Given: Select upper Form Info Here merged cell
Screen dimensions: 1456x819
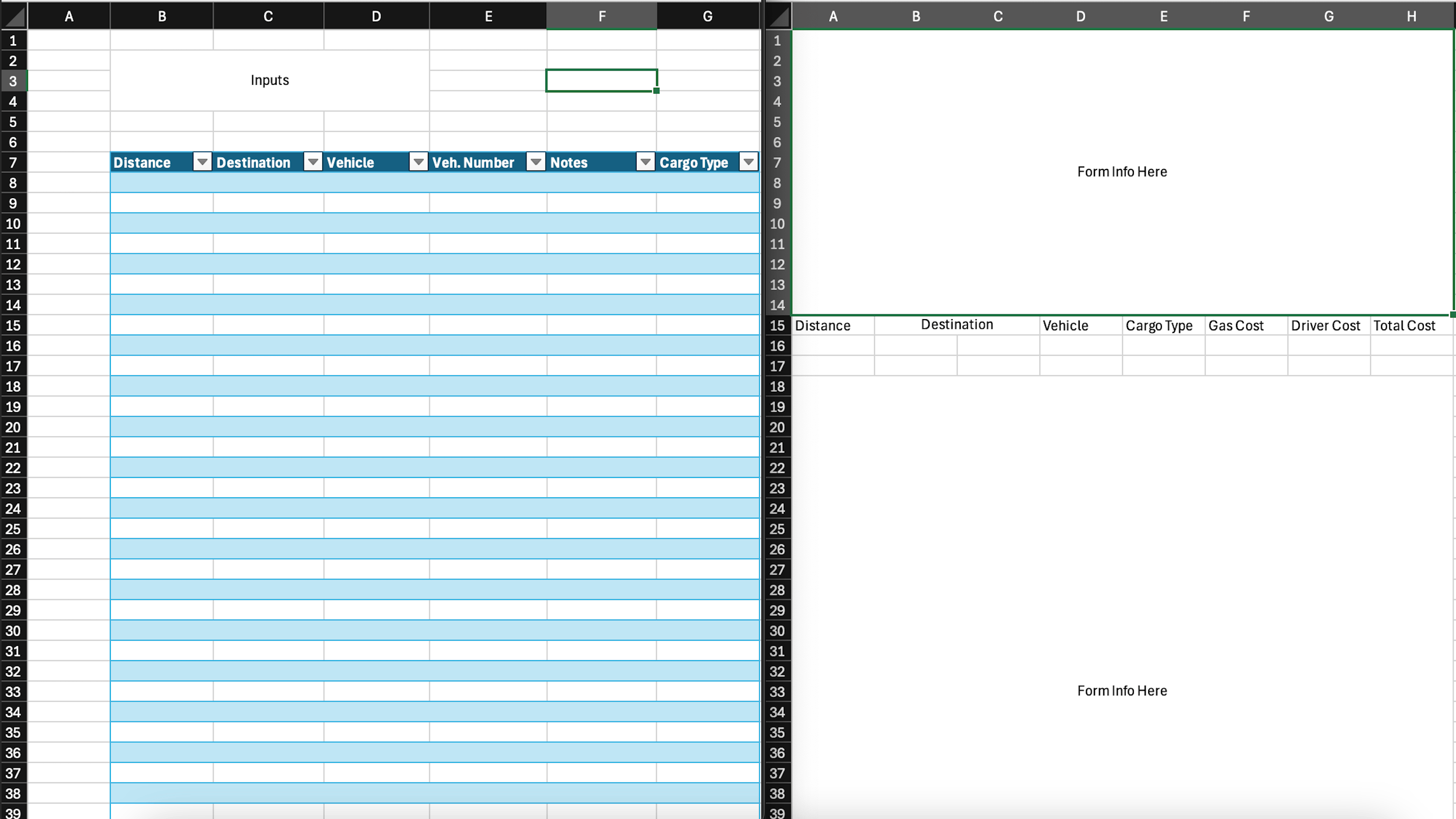Looking at the screenshot, I should [x=1122, y=172].
